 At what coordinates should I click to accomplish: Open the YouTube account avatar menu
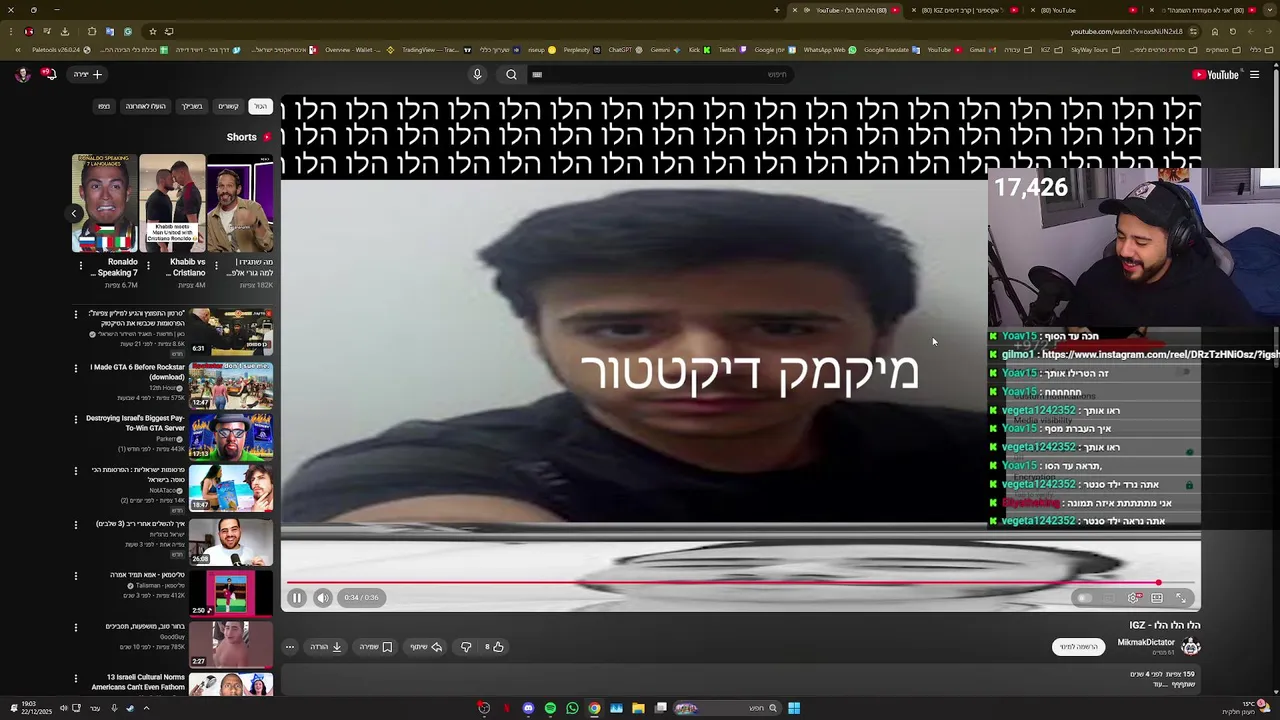point(22,74)
